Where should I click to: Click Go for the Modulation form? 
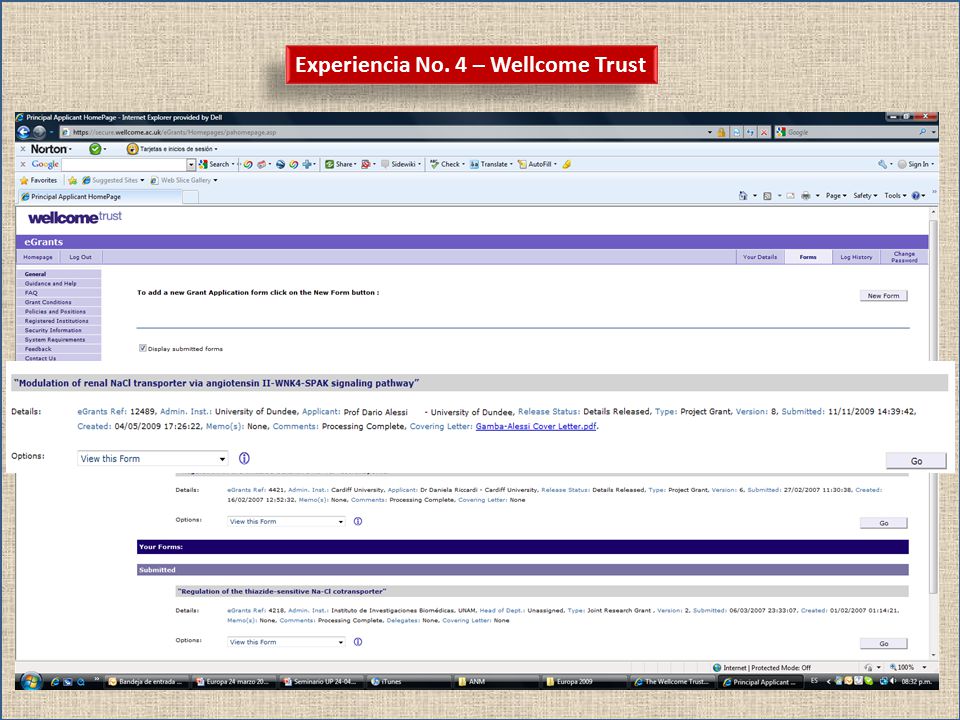916,461
